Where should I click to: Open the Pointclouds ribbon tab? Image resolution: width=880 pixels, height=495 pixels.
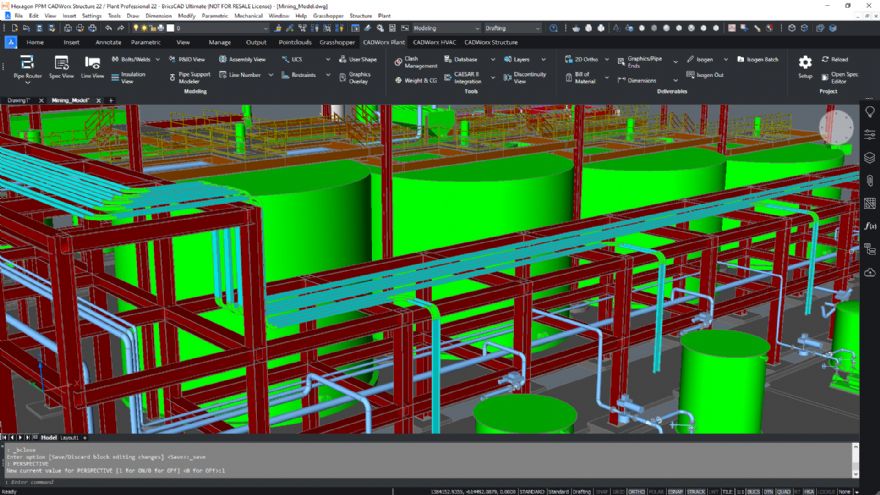(x=295, y=42)
